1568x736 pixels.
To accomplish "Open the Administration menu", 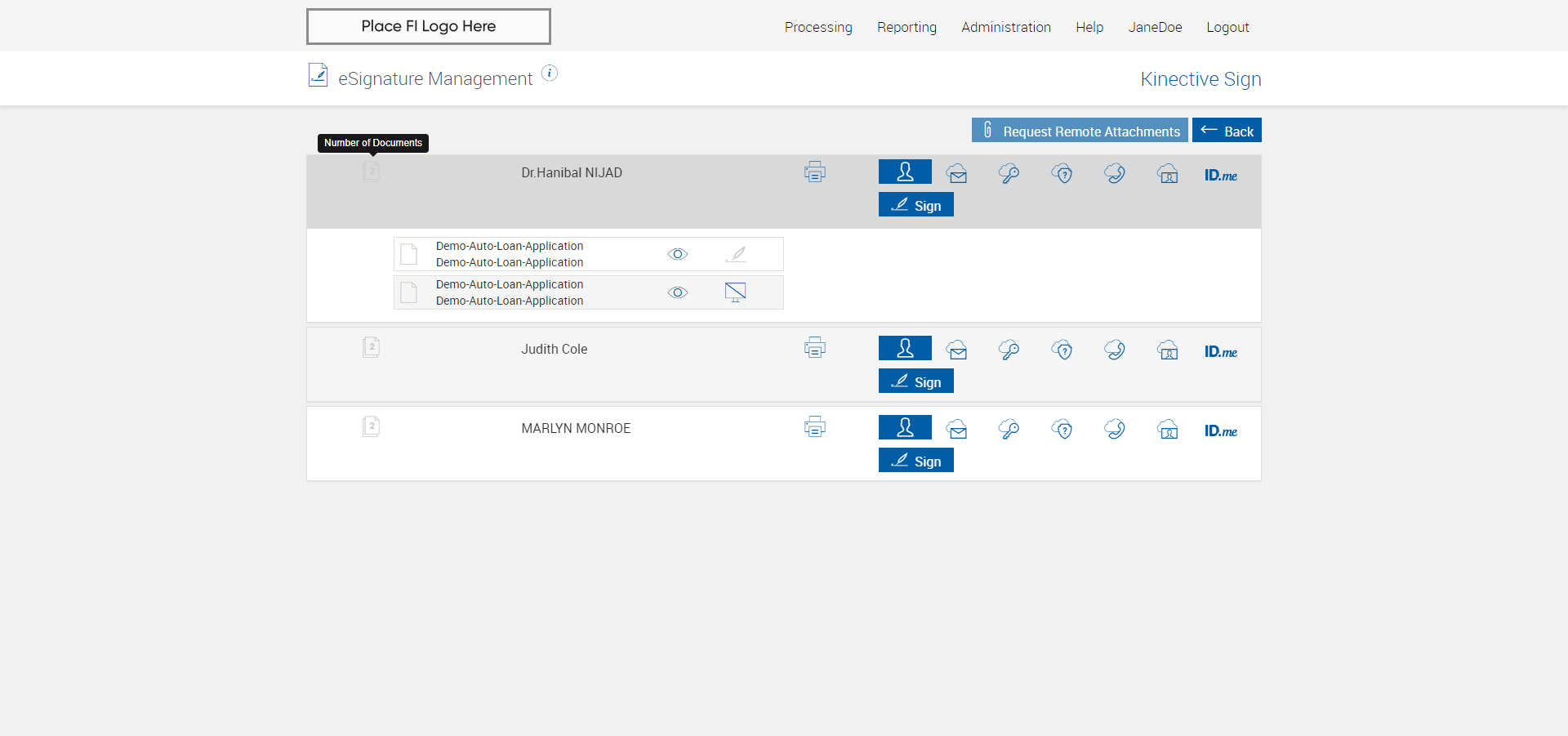I will click(1006, 27).
